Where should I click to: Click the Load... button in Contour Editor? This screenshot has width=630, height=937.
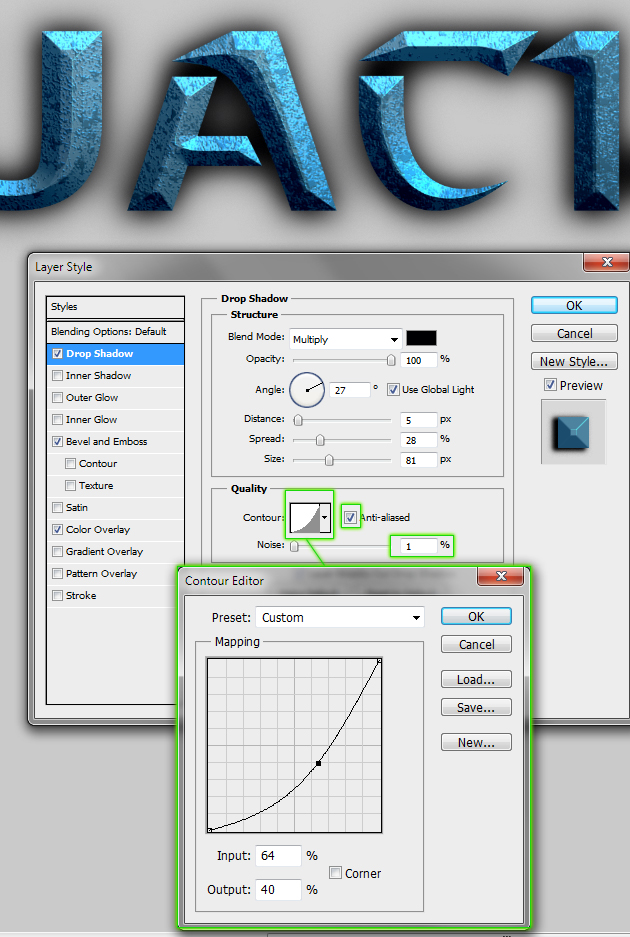(x=476, y=680)
